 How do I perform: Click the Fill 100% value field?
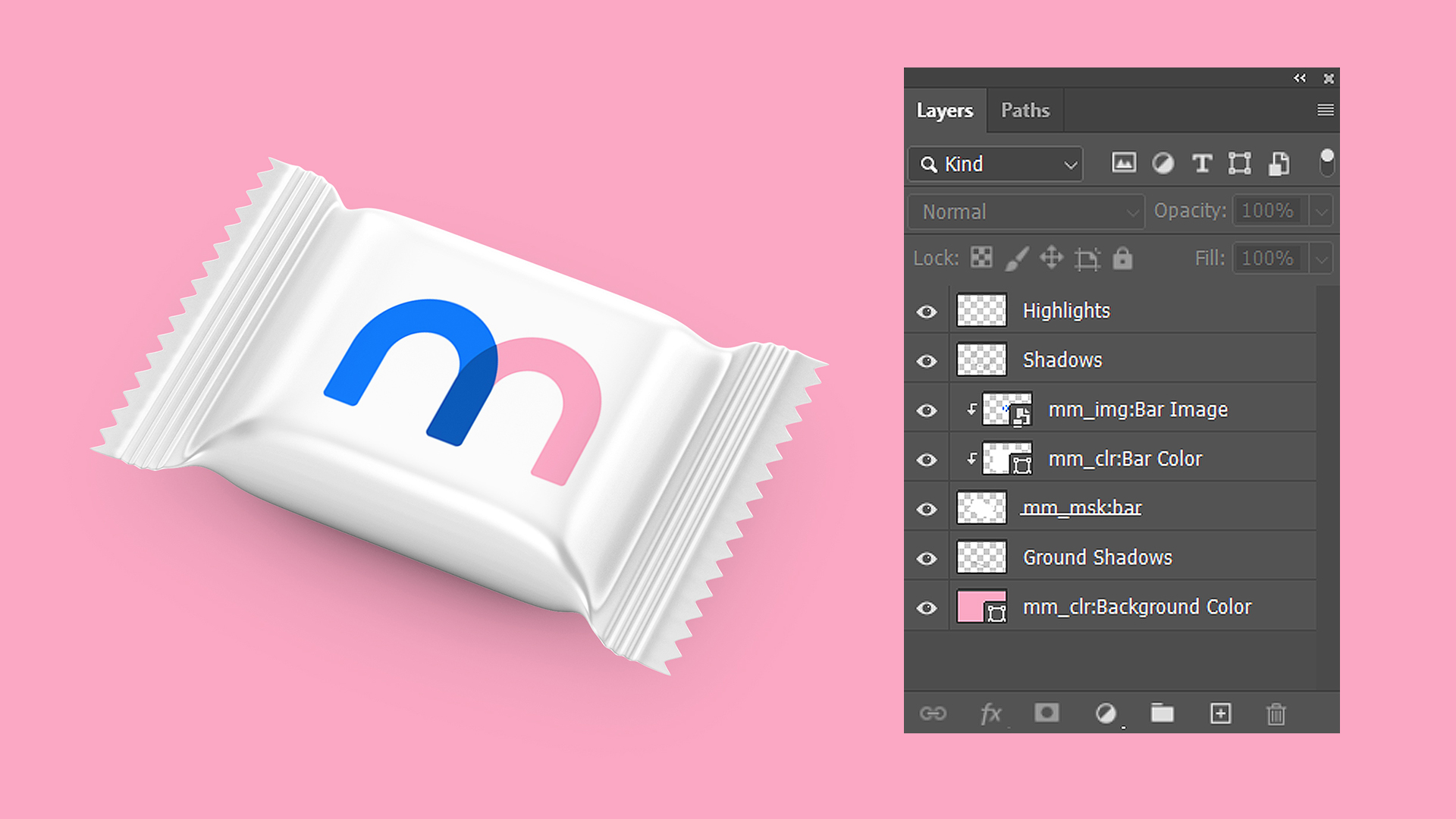point(1271,259)
